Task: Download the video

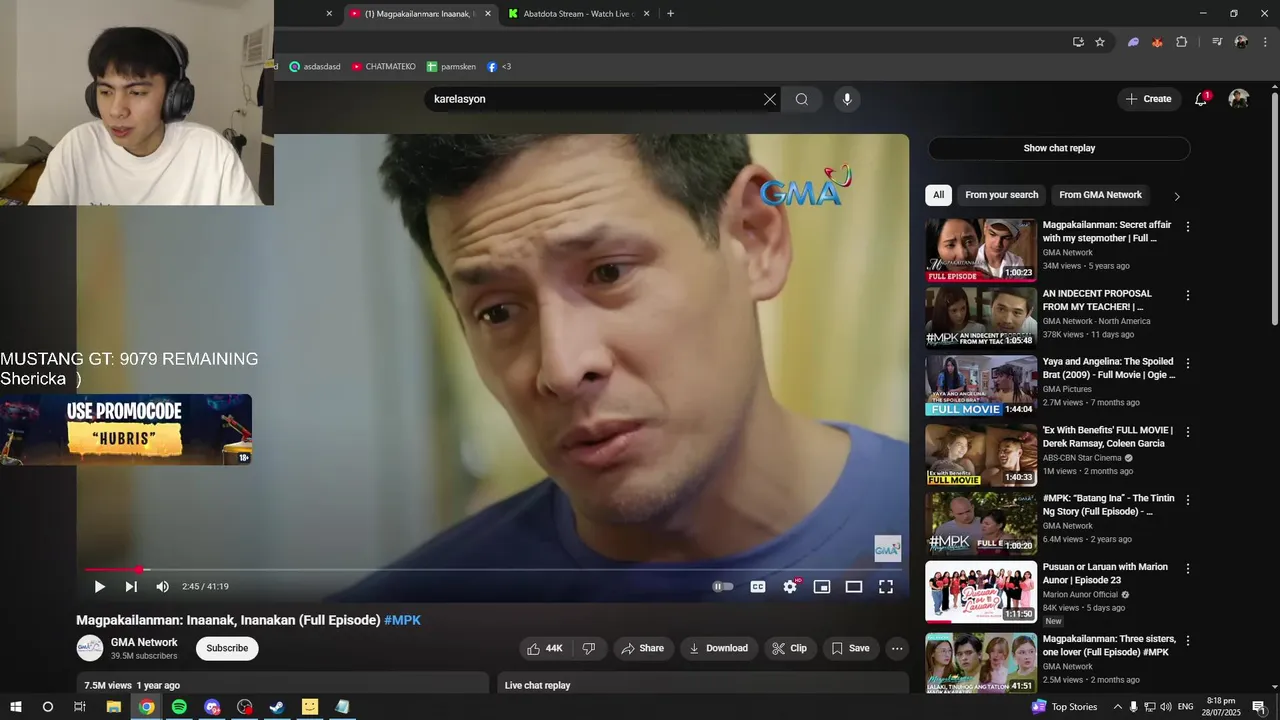Action: point(718,648)
